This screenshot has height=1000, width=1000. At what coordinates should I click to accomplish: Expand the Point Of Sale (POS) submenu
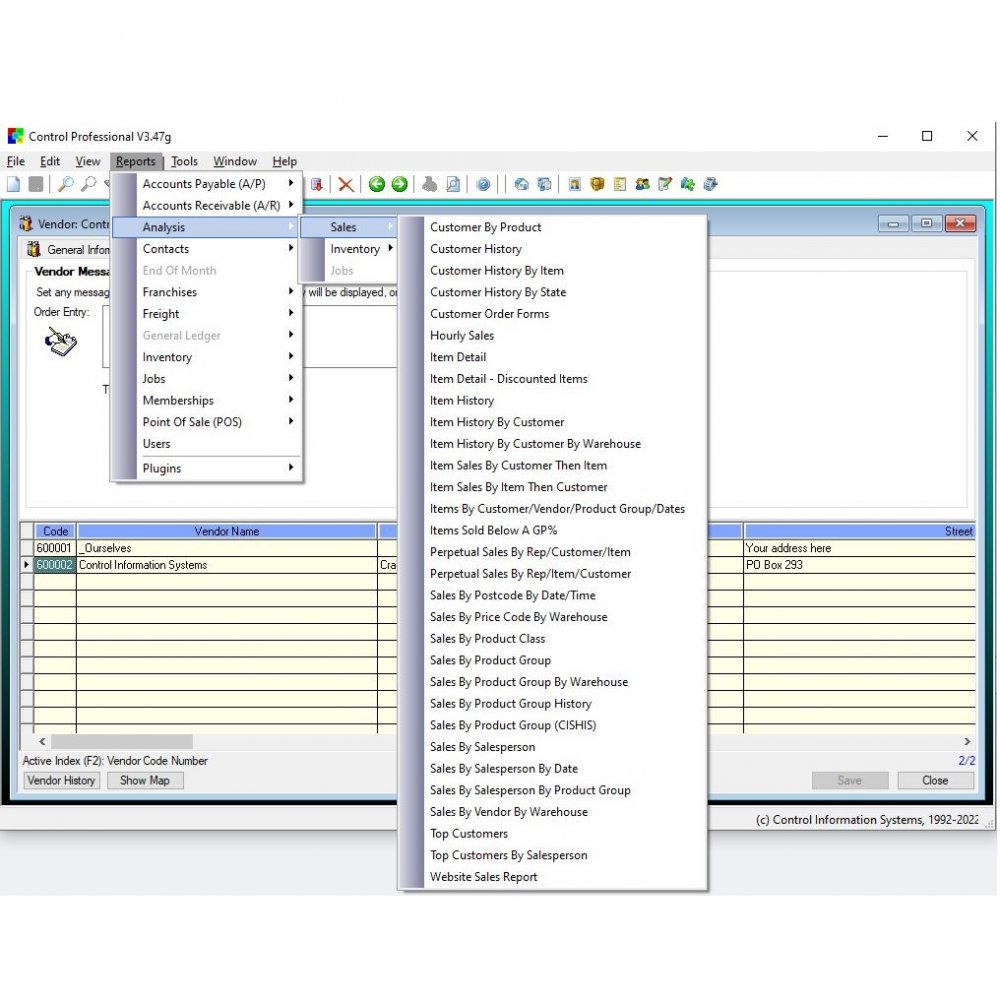click(x=192, y=421)
